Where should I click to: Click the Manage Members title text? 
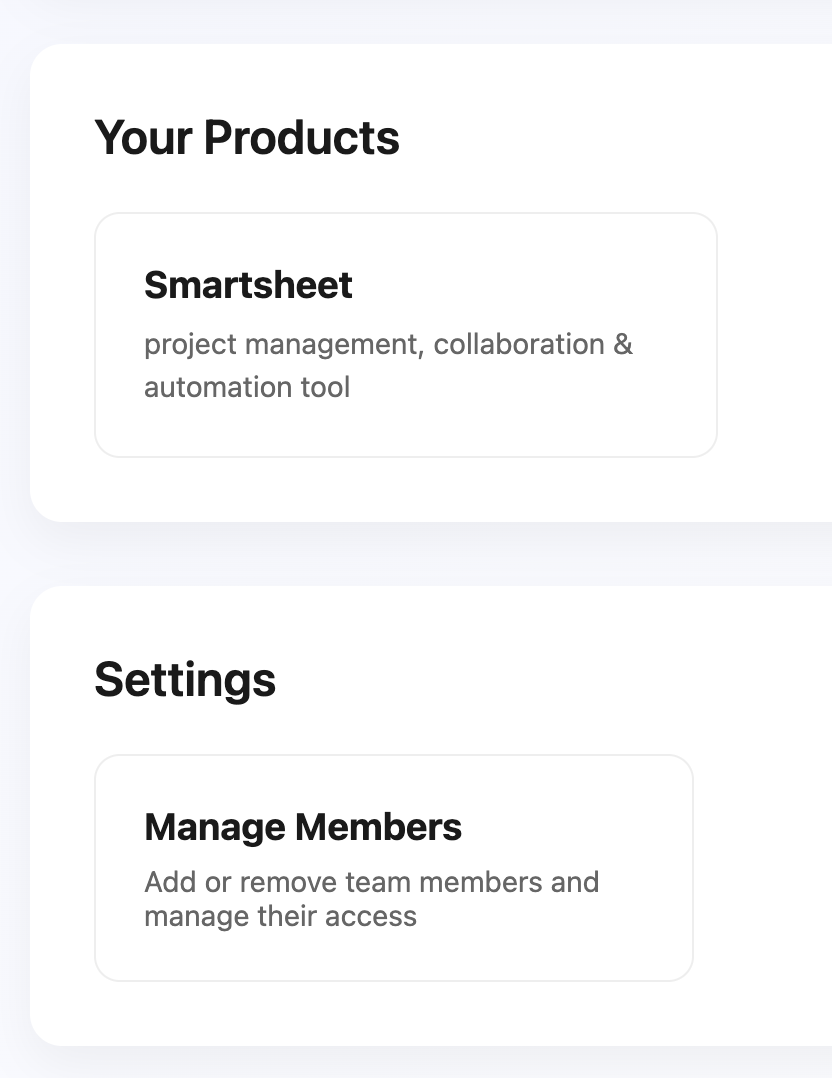pyautogui.click(x=303, y=827)
